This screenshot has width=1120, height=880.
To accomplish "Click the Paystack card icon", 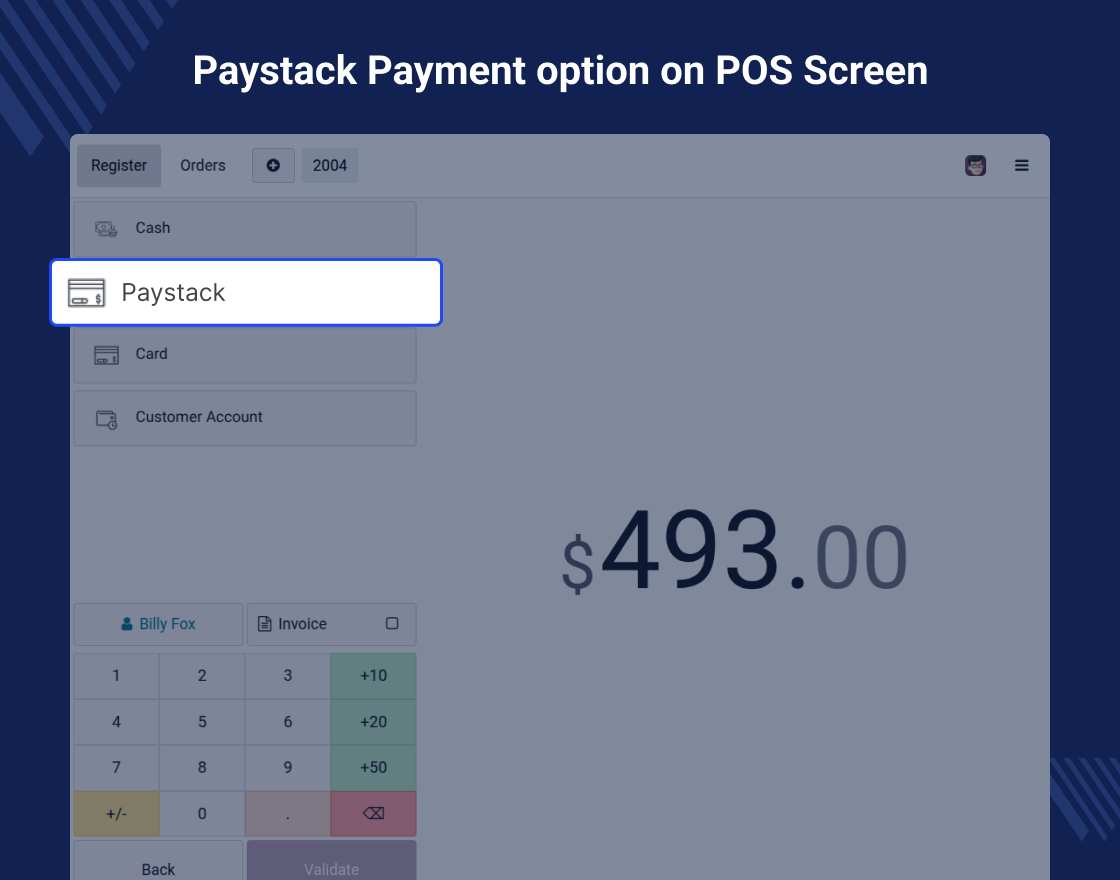I will point(86,293).
